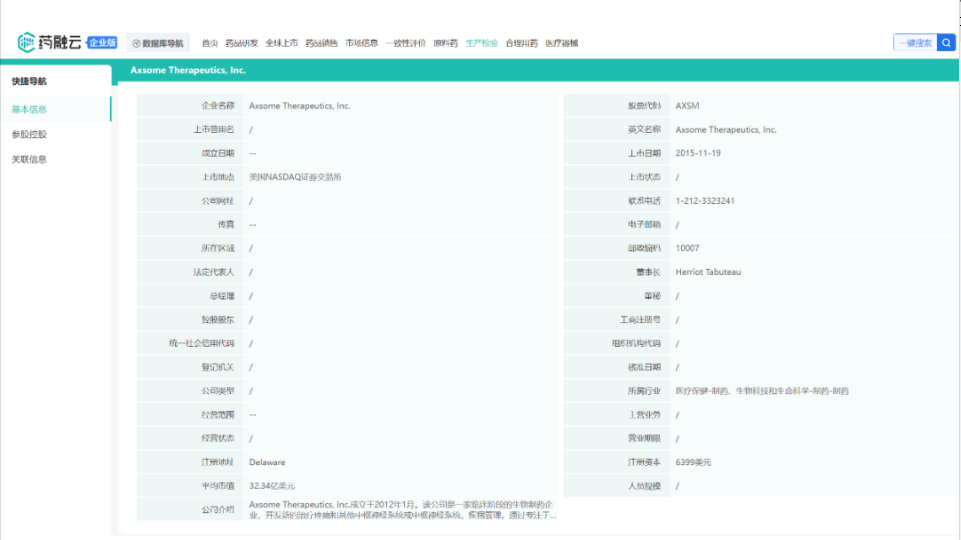Click the stock code AXSM

687,105
